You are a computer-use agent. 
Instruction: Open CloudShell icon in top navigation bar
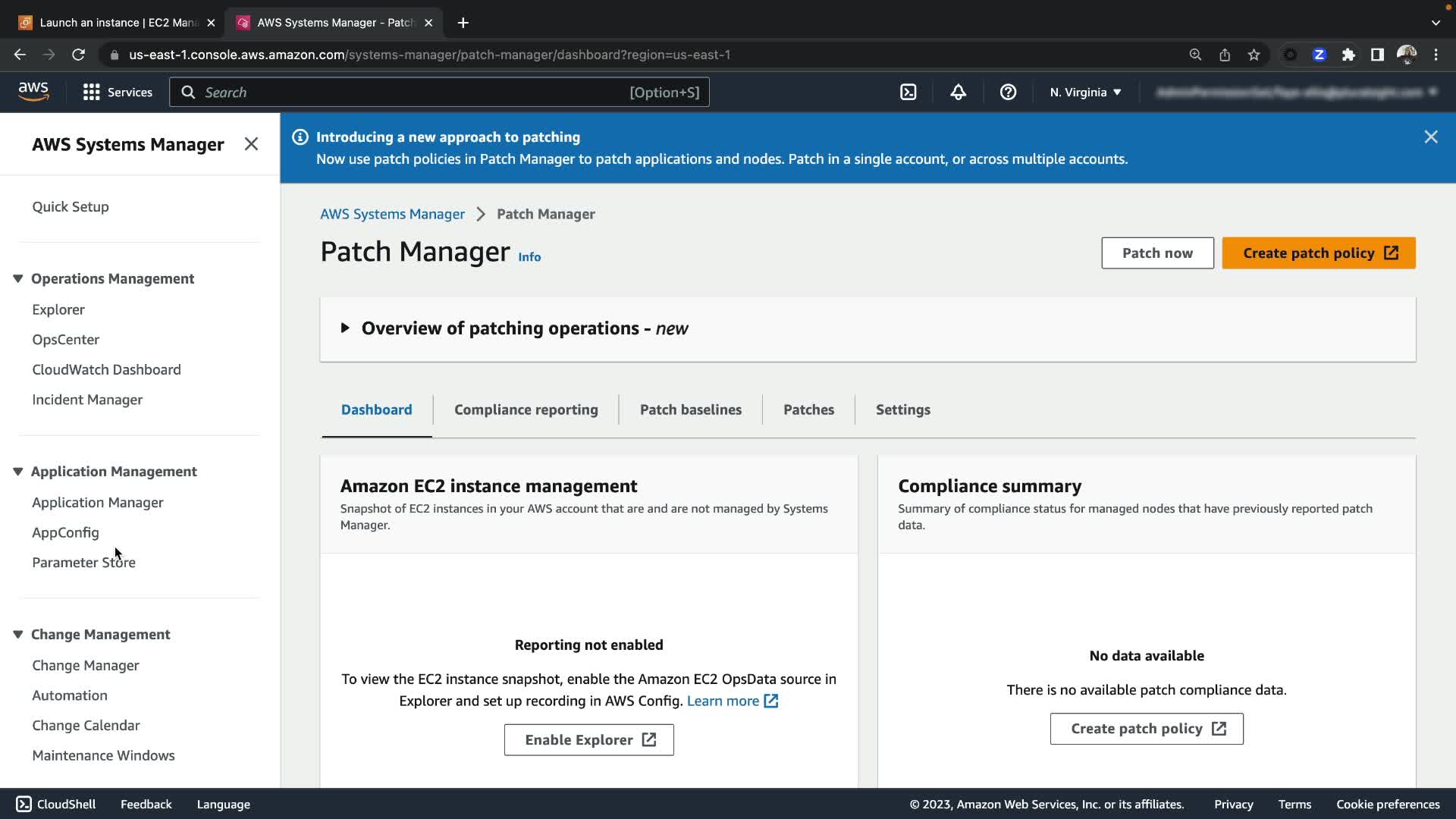(908, 93)
